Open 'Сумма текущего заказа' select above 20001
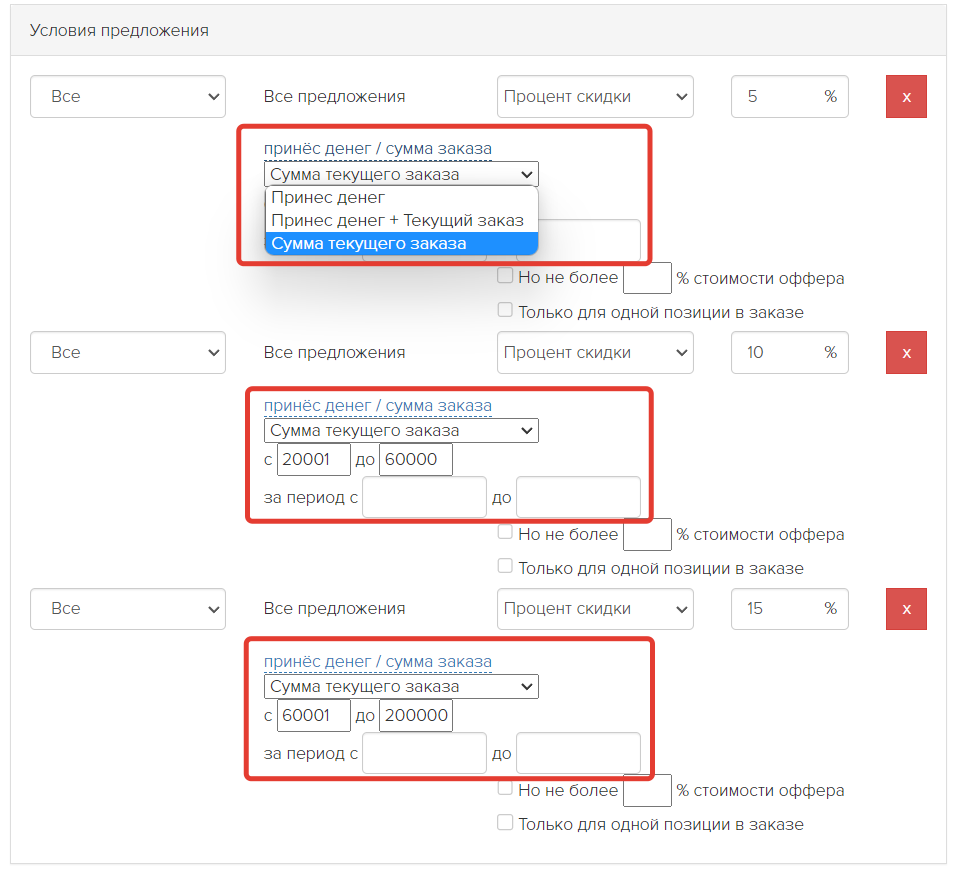Viewport: 956px width, 873px height. (x=401, y=430)
